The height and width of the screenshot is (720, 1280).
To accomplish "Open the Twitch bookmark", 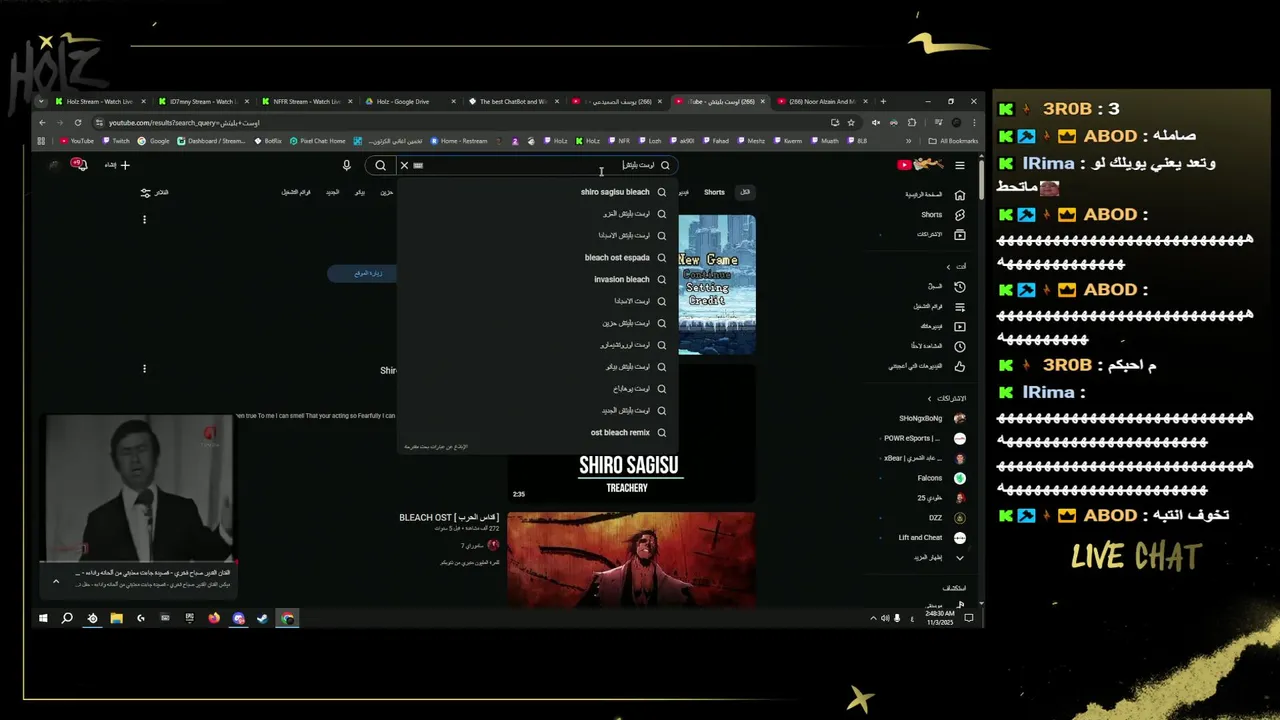I will tap(116, 141).
